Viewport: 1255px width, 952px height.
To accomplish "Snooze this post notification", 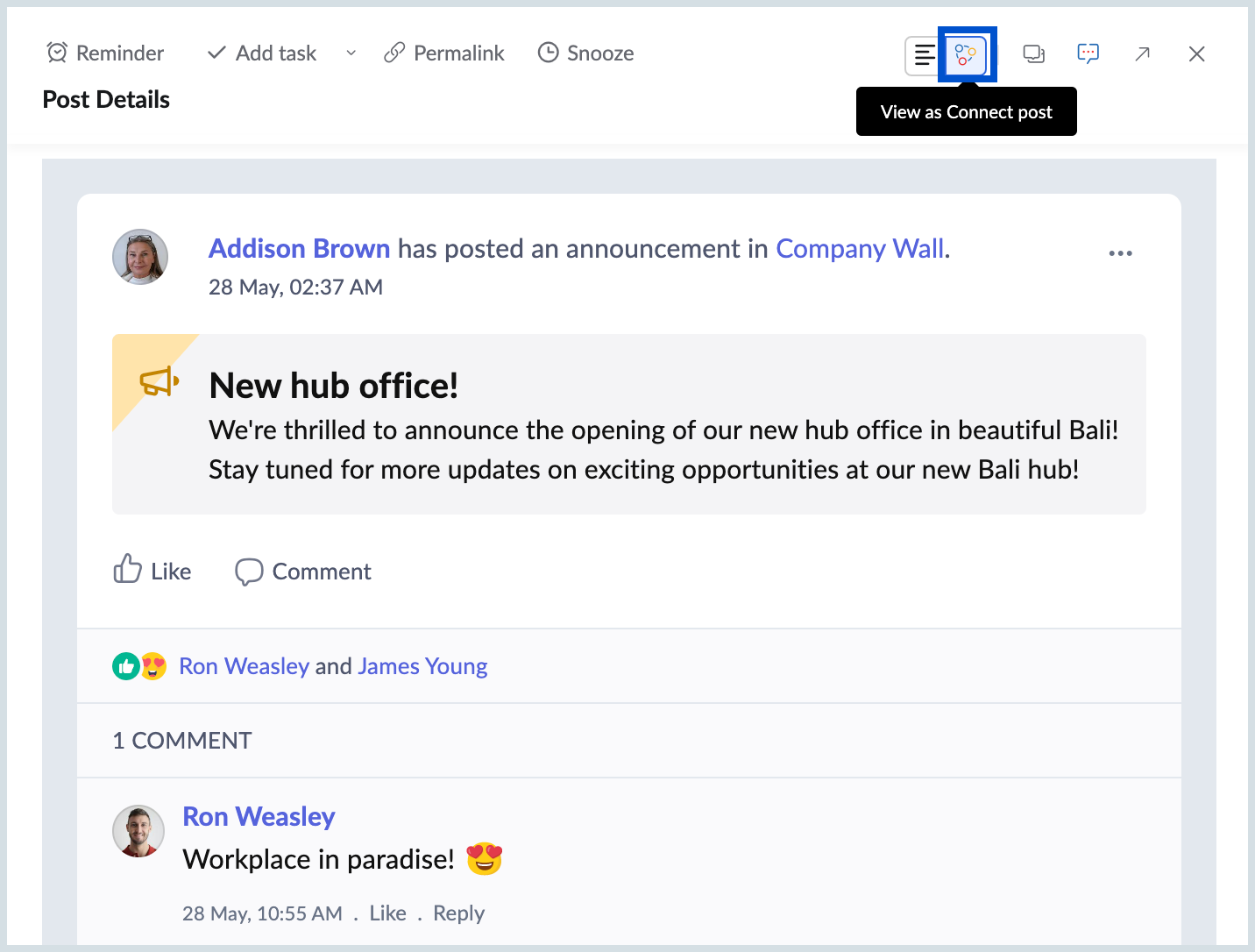I will (585, 53).
